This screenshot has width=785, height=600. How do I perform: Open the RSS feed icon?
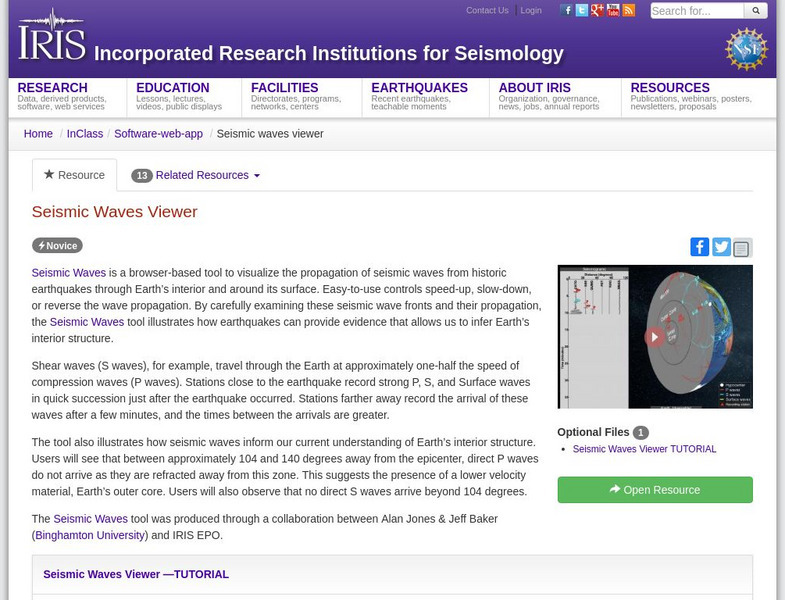point(628,11)
